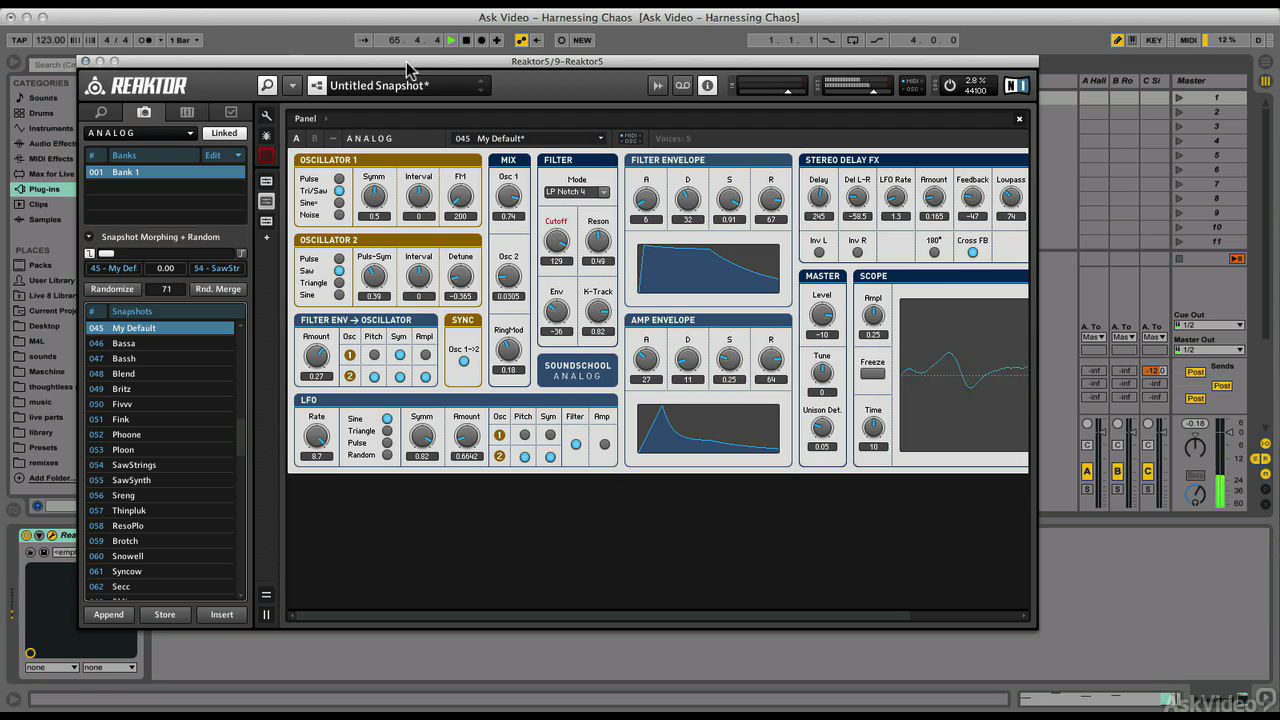This screenshot has width=1280, height=720.
Task: Collapse Snapshot Morphing + Random section
Action: pos(89,237)
